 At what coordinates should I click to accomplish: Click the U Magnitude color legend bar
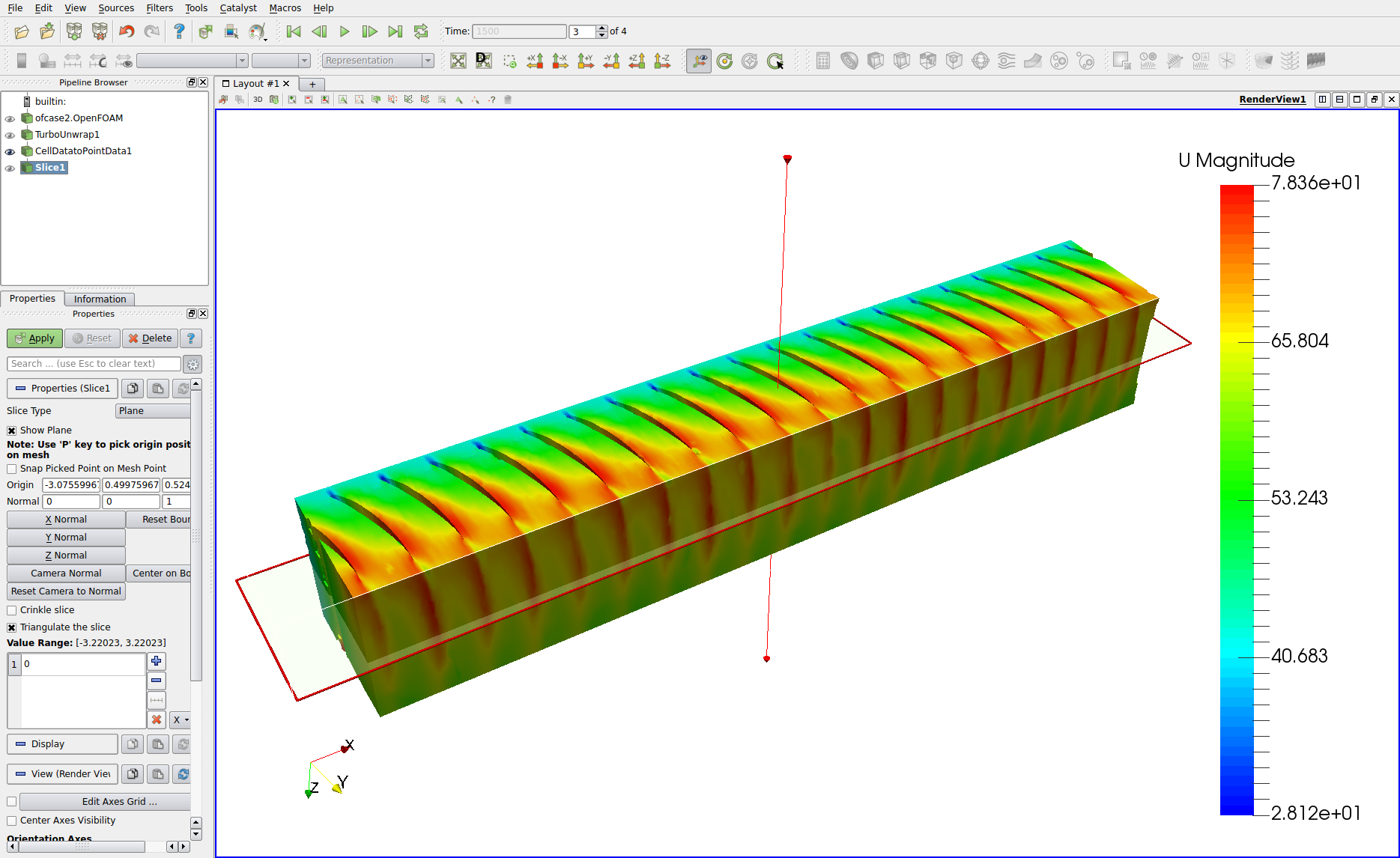1236,499
